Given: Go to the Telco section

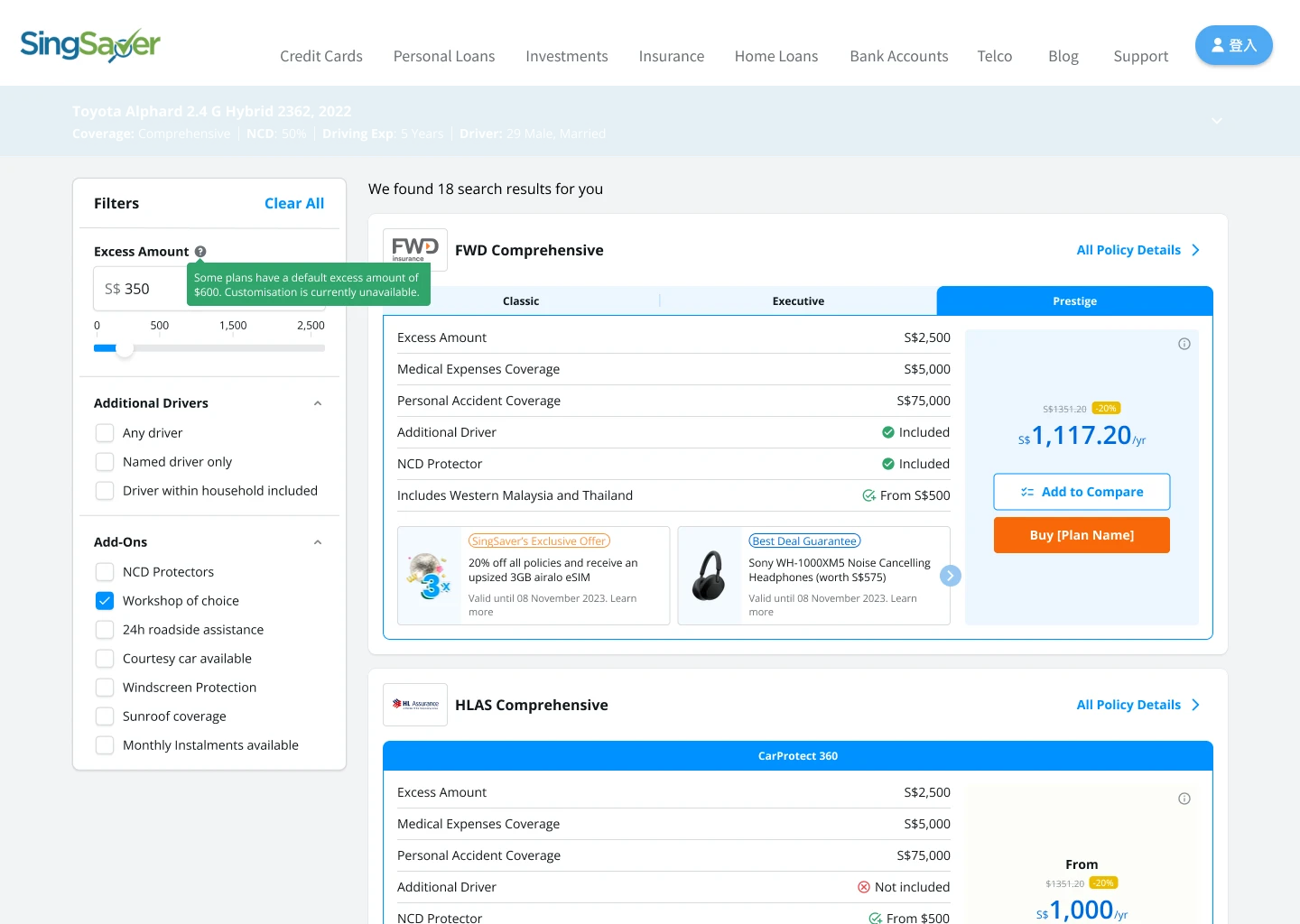Looking at the screenshot, I should pos(995,56).
